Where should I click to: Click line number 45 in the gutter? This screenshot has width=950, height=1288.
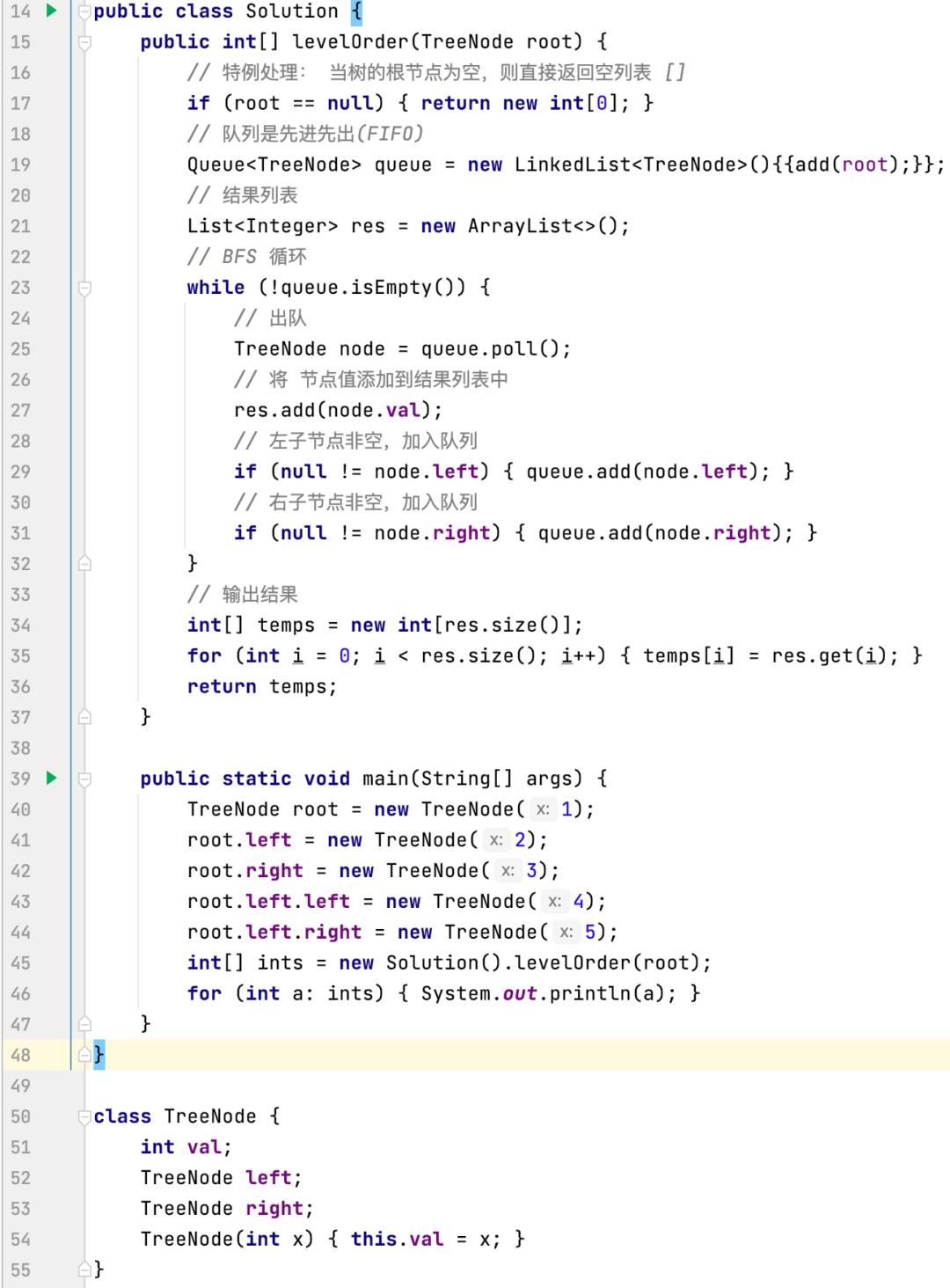coord(20,963)
